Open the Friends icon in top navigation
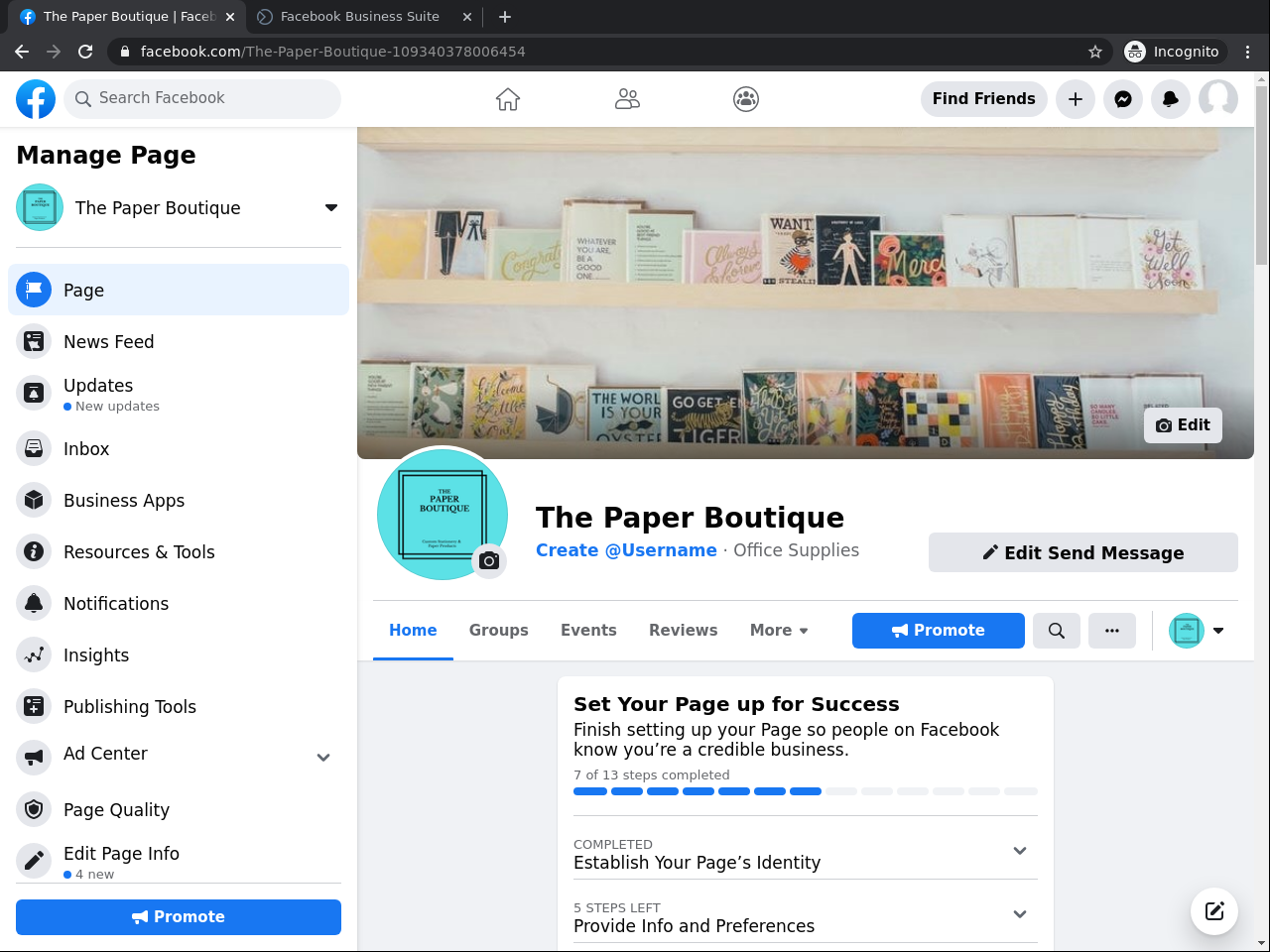The width and height of the screenshot is (1270, 952). [627, 99]
